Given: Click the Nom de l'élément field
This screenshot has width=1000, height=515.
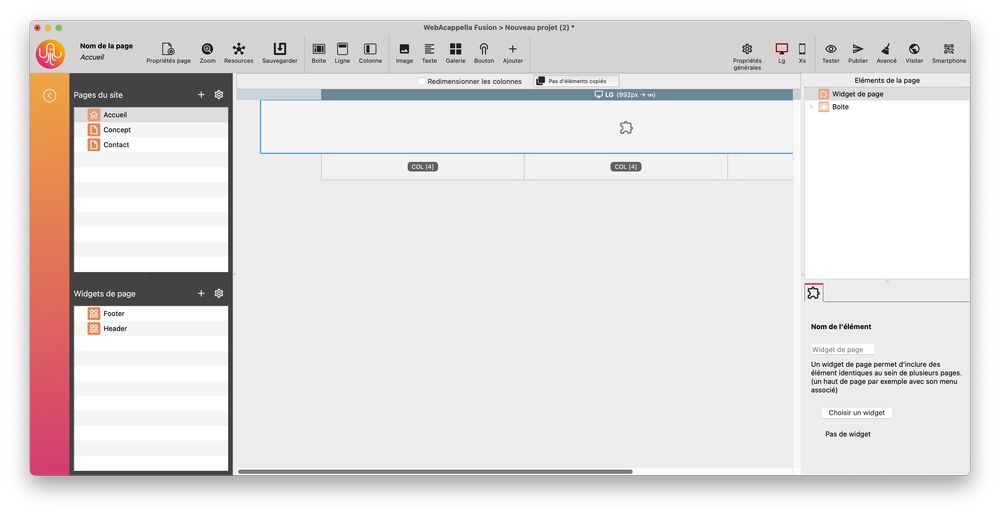Looking at the screenshot, I should coord(842,349).
